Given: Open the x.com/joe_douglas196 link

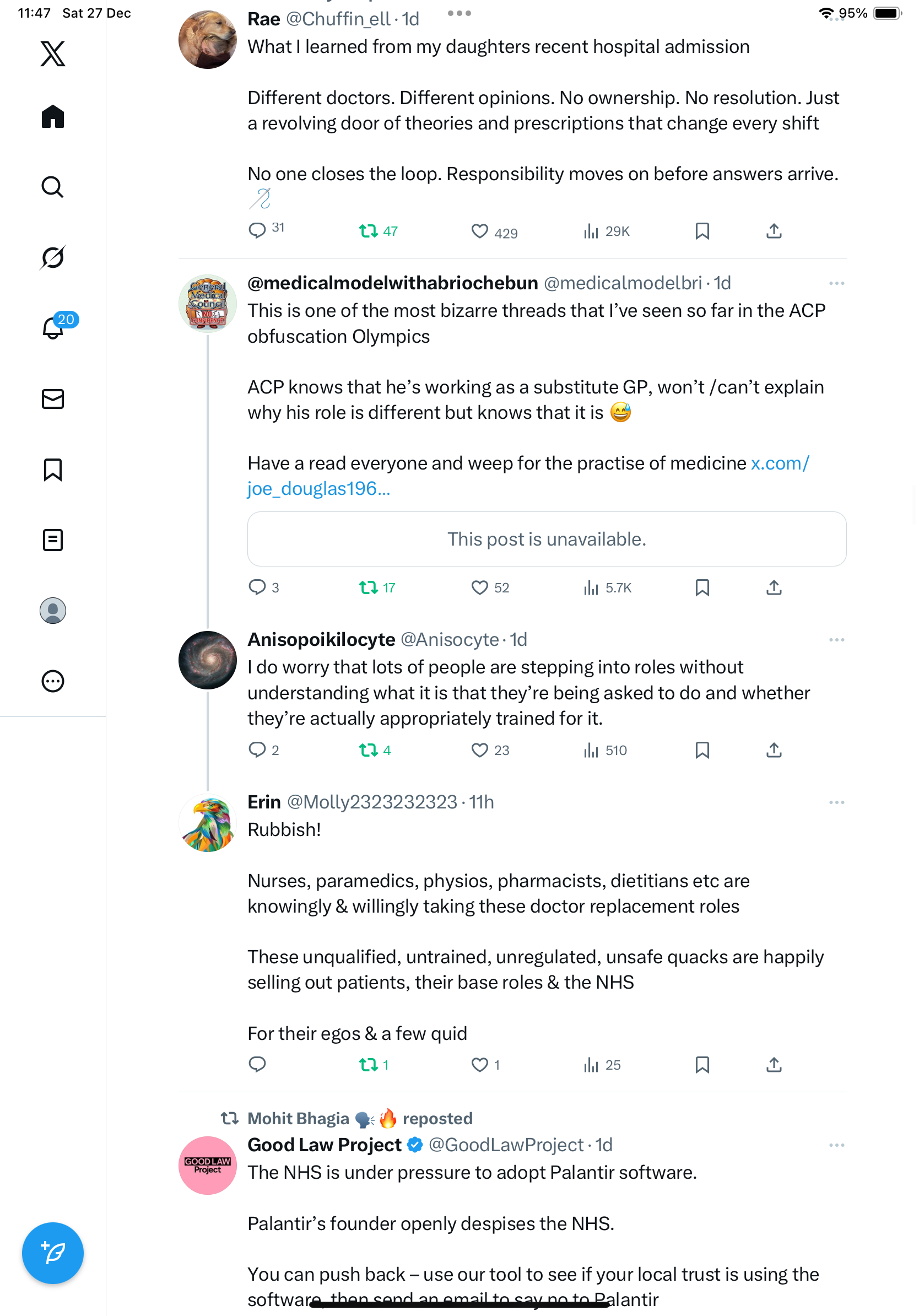Looking at the screenshot, I should tap(318, 488).
